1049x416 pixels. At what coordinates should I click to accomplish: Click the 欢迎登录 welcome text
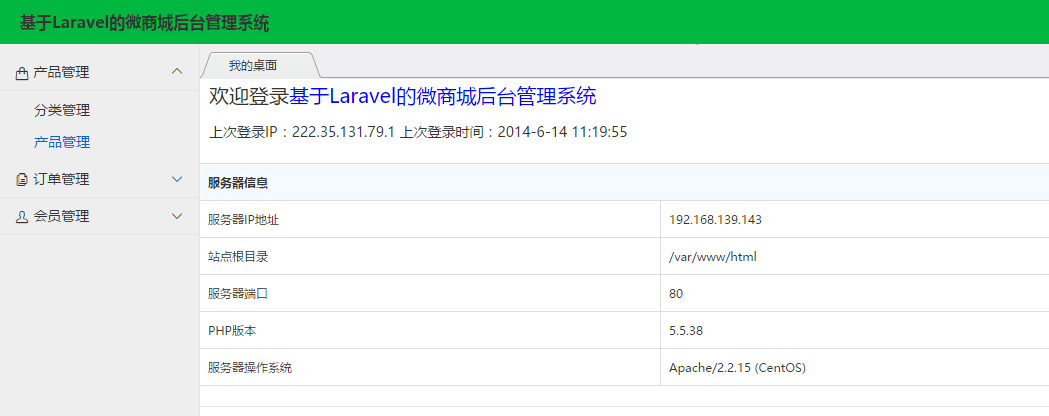[x=249, y=96]
